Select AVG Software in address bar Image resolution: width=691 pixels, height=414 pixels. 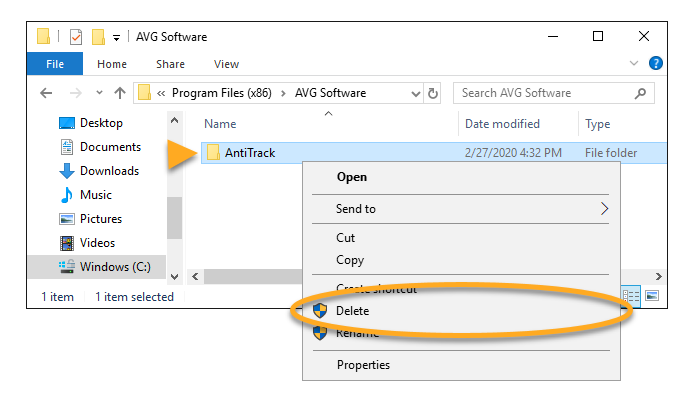331,93
